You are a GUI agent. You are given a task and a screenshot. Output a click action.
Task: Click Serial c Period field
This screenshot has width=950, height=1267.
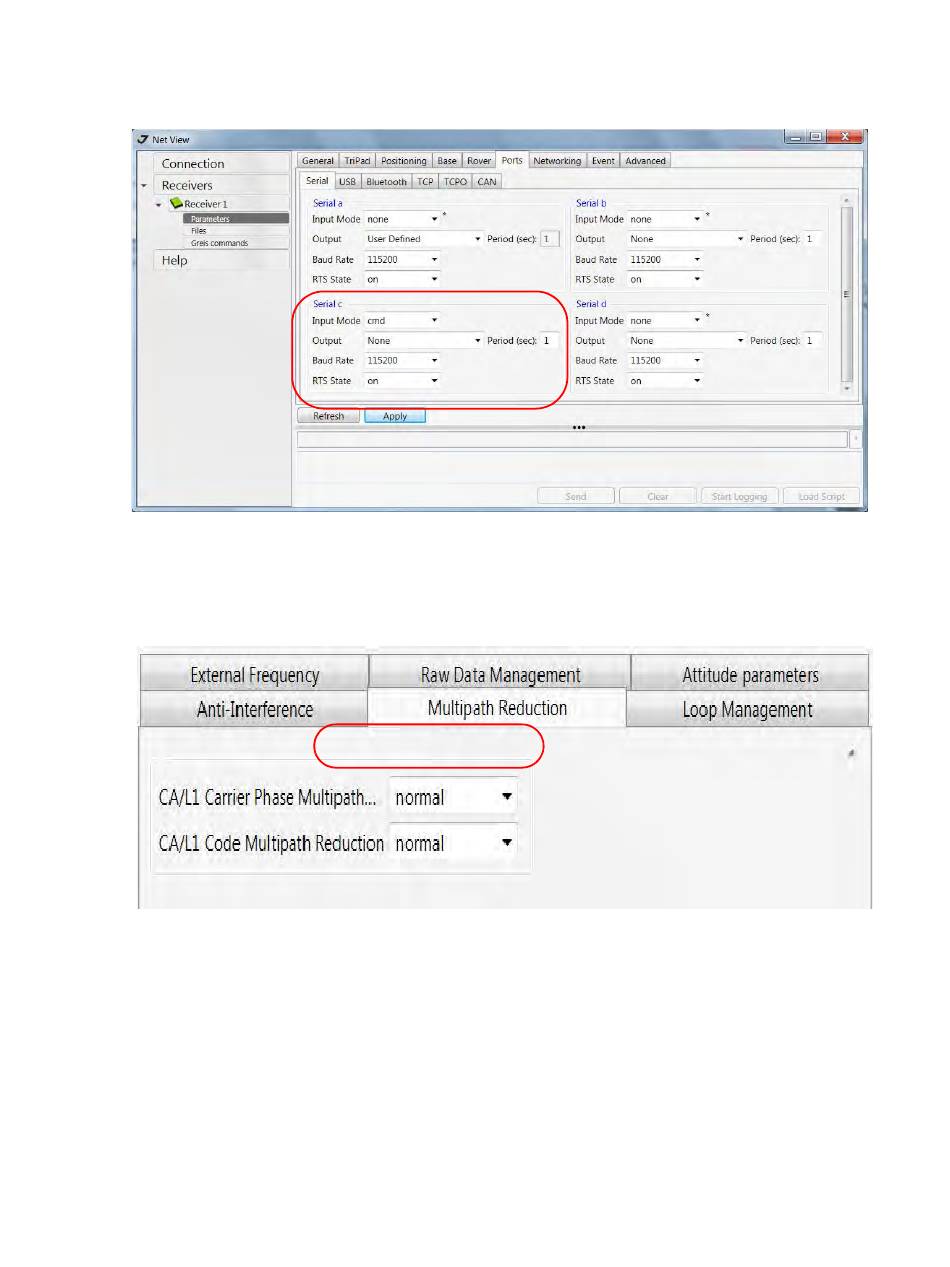550,341
